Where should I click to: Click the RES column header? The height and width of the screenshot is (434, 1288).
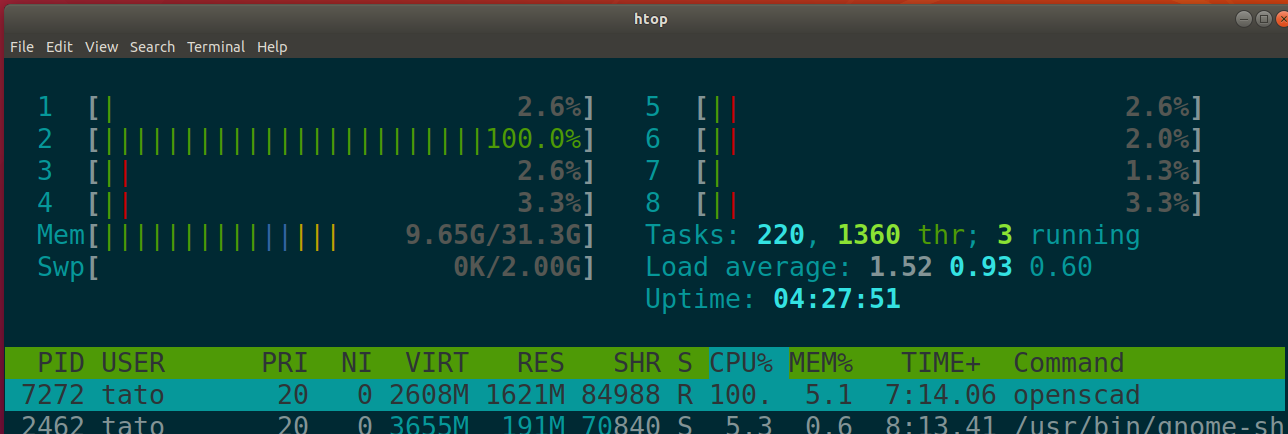point(540,362)
